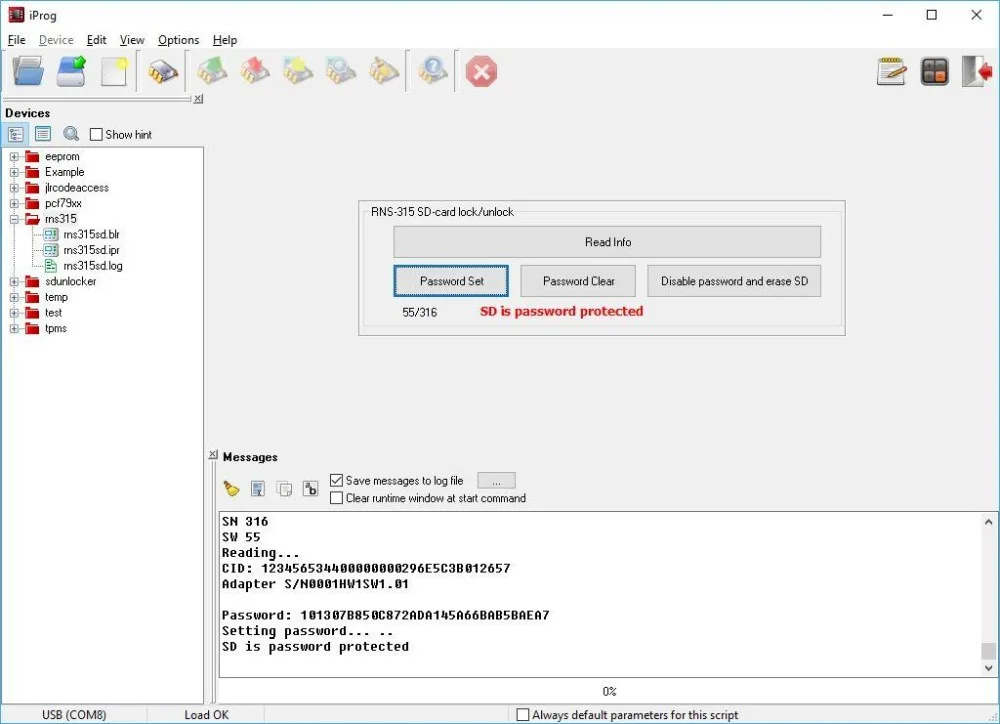The width and height of the screenshot is (1000, 724).
Task: Click the USB (COM8) status bar entry
Action: [x=74, y=715]
